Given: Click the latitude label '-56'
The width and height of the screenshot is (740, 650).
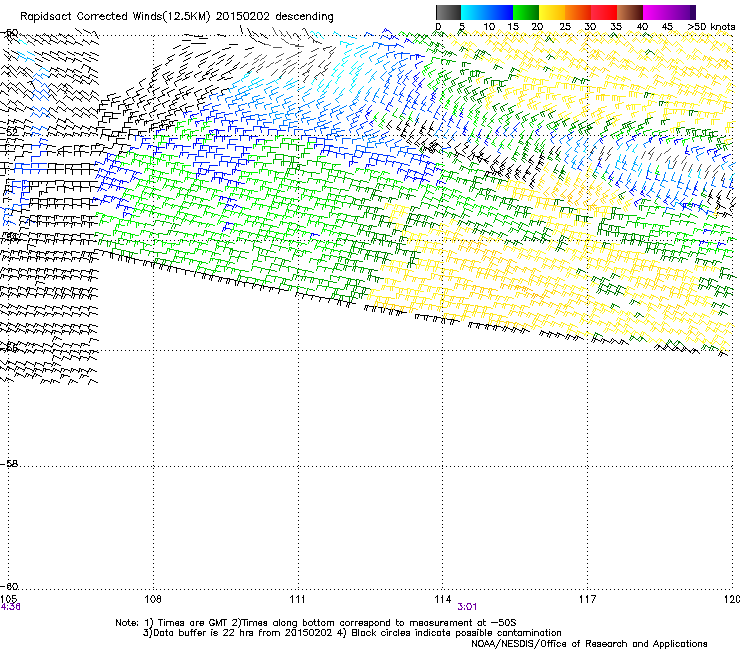Looking at the screenshot, I should [9, 348].
